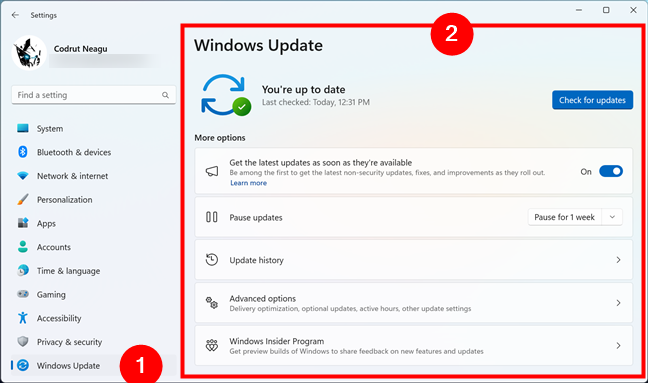Click the user profile avatar picture
The height and width of the screenshot is (383, 648).
(29, 53)
